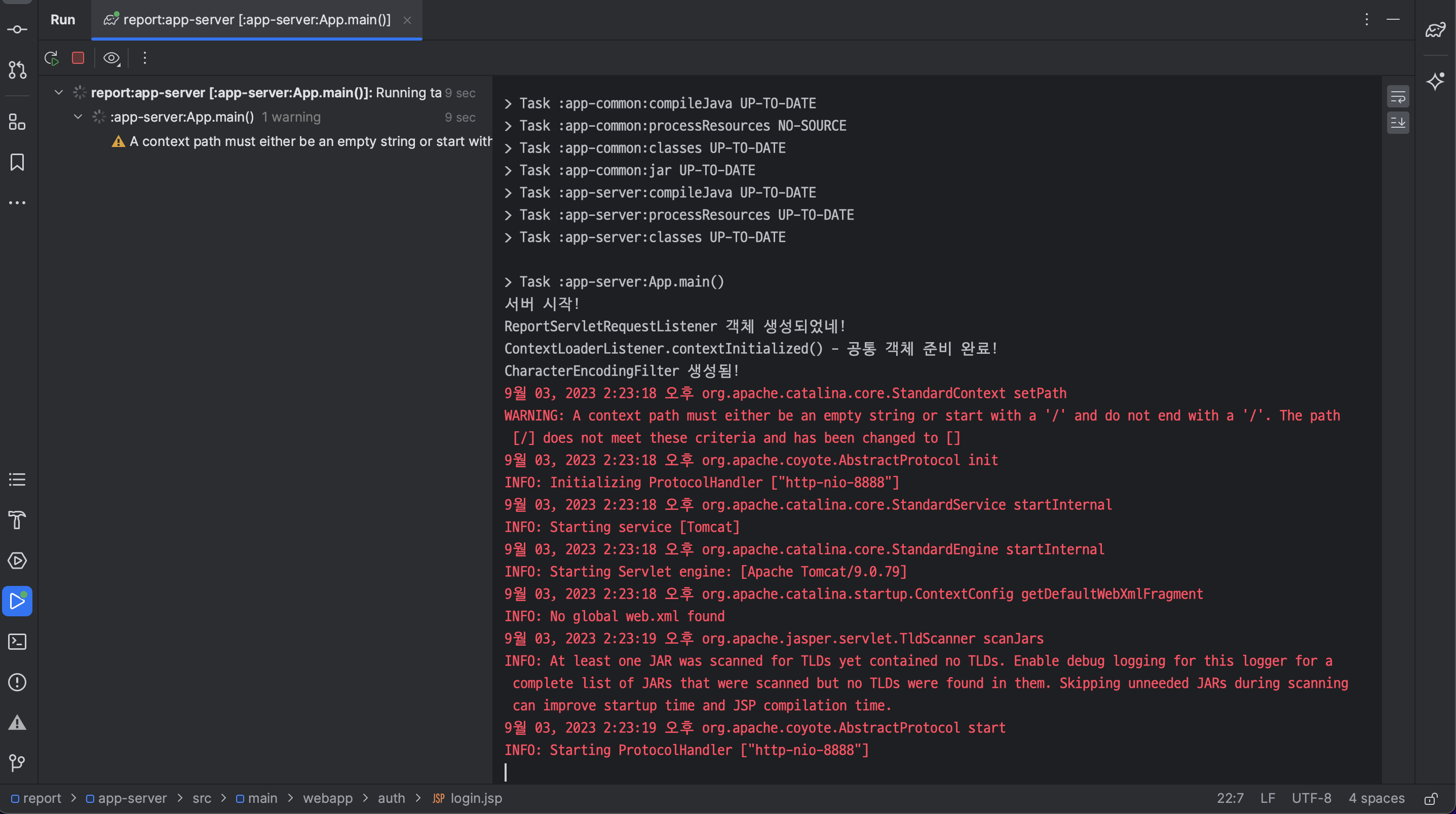Toggle soft-wrap in console output
Screen dimensions: 1456x814
click(1397, 97)
